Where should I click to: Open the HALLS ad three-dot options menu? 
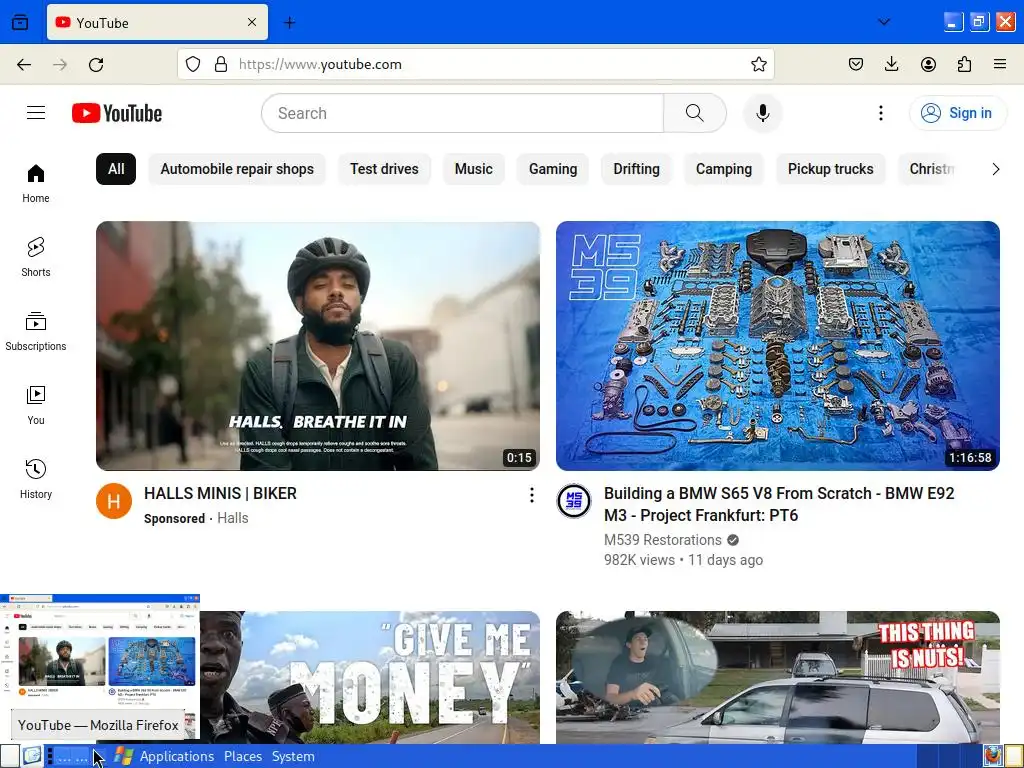532,495
